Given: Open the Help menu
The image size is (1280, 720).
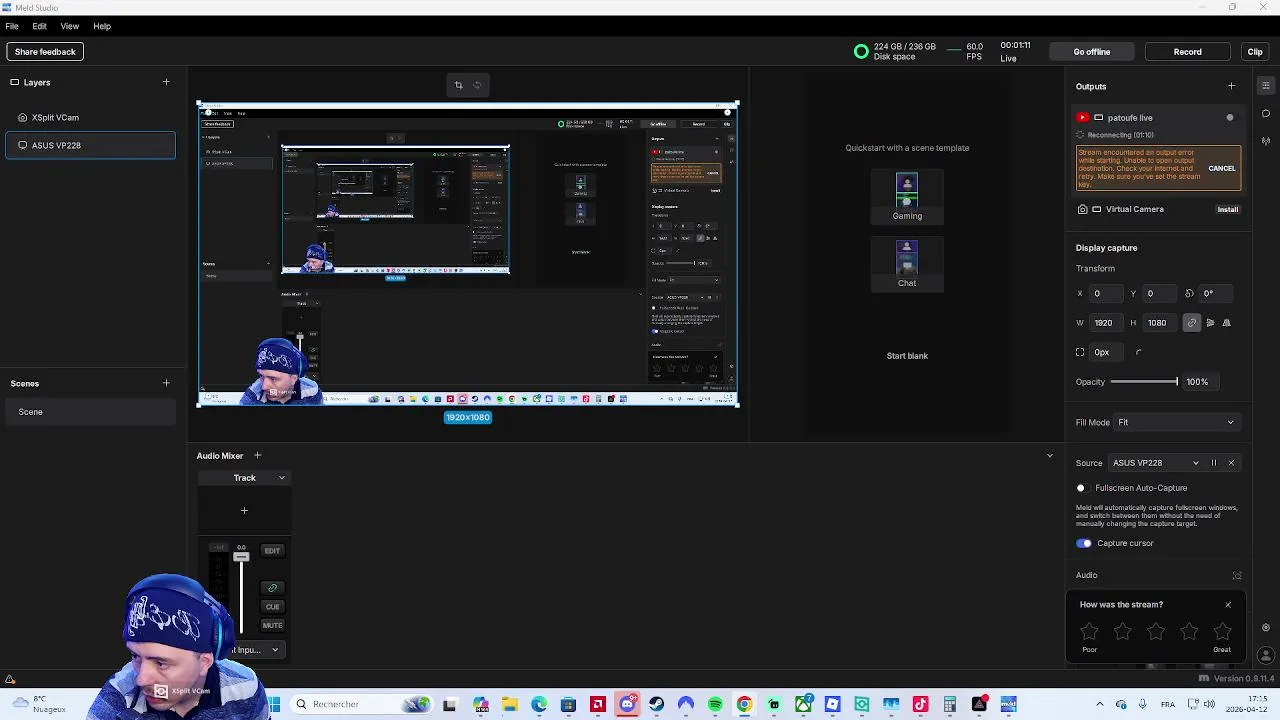Looking at the screenshot, I should point(102,26).
